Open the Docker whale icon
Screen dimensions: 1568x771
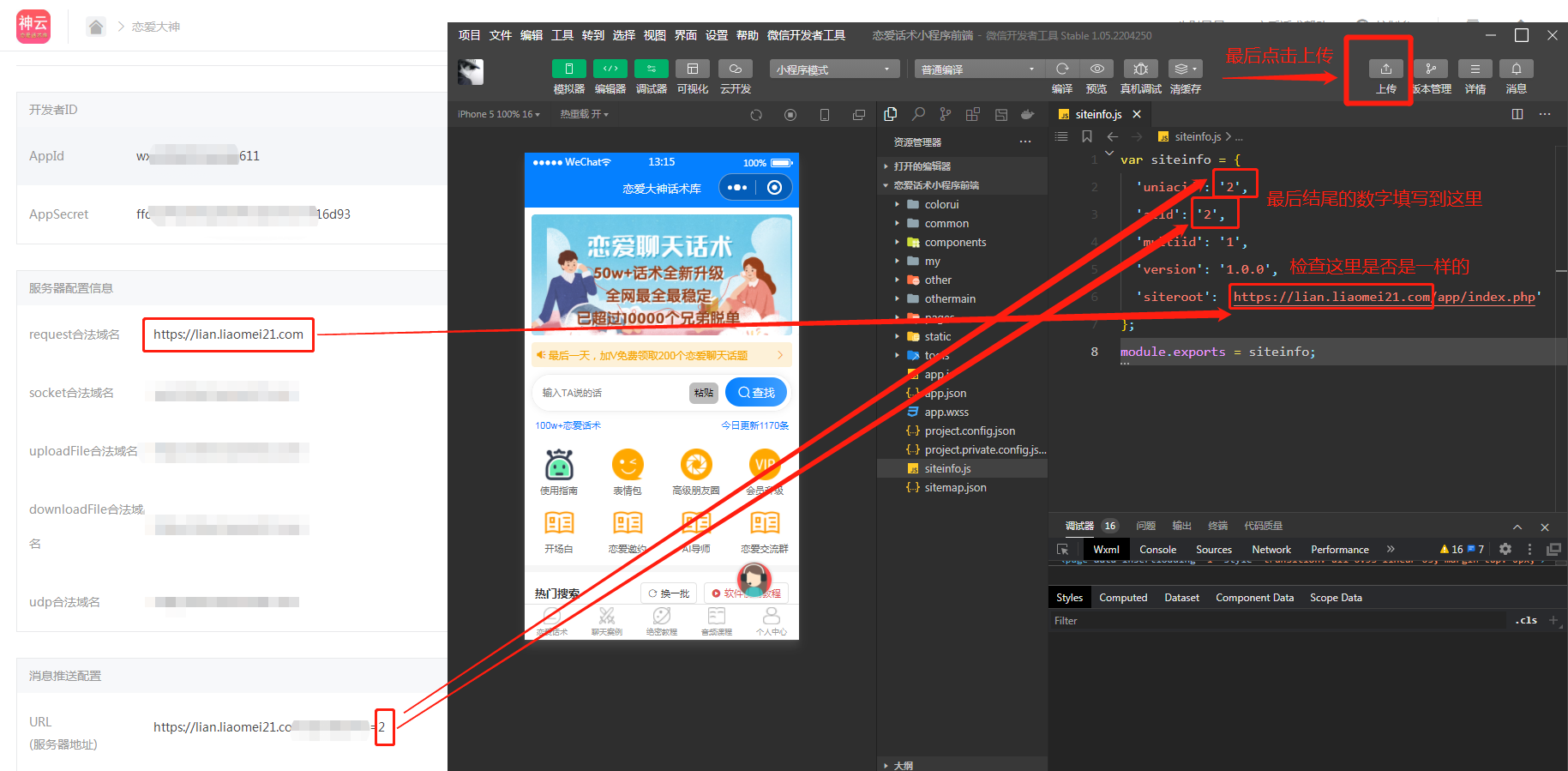pyautogui.click(x=1028, y=114)
